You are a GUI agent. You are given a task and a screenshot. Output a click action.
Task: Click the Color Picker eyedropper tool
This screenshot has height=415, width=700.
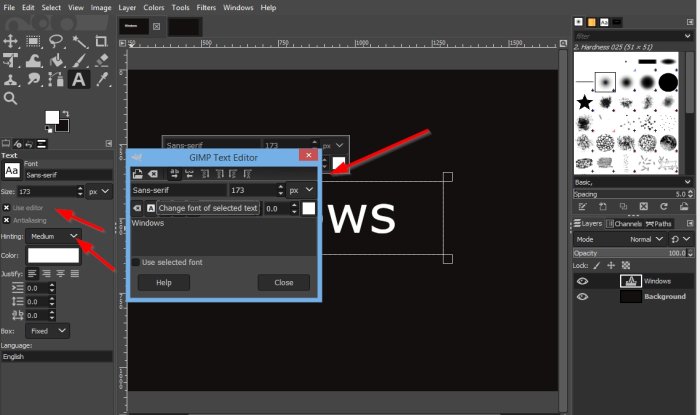point(101,79)
